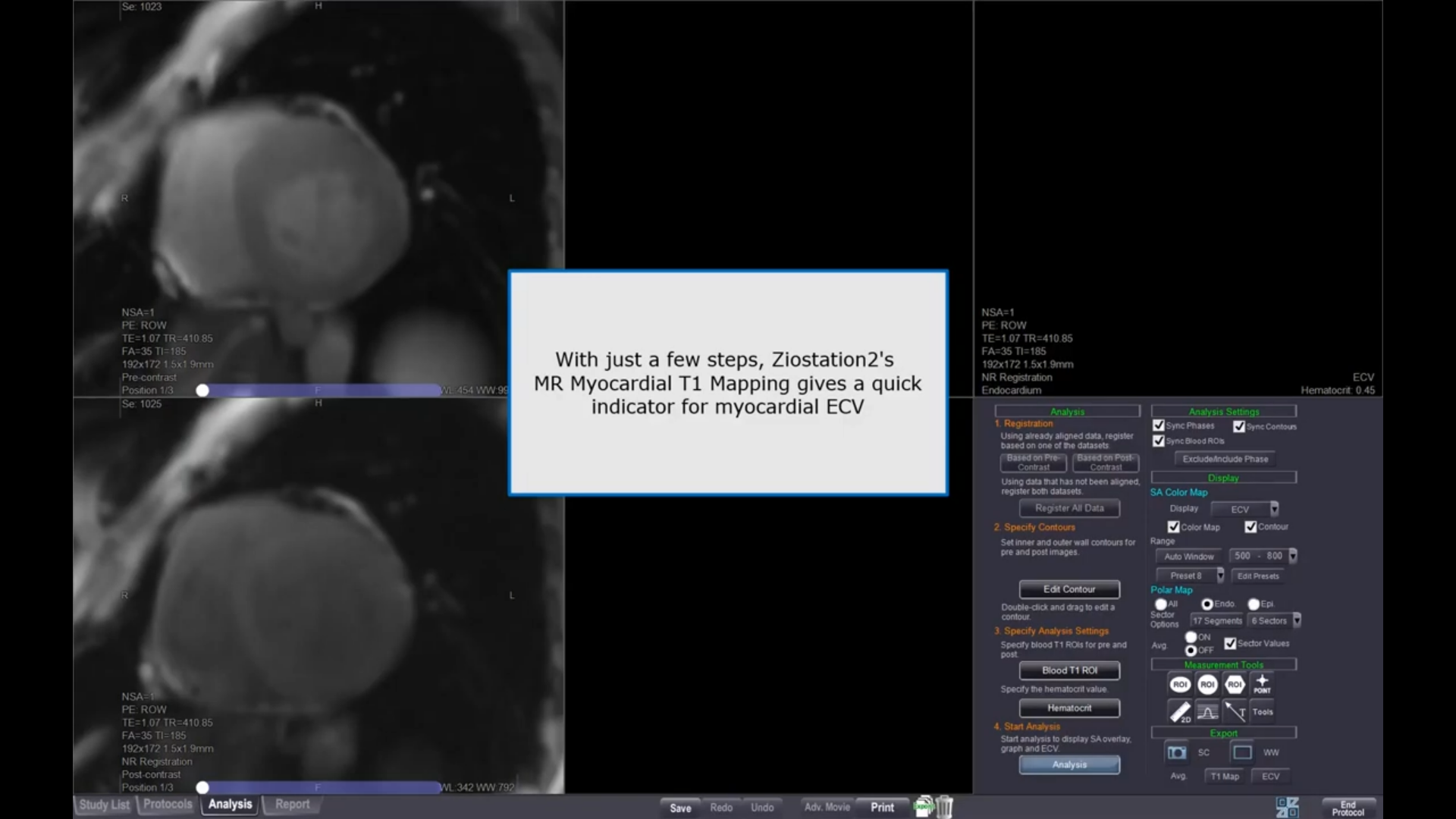Toggle the Sync Contours checkbox
Viewport: 1456px width, 819px height.
tap(1239, 426)
